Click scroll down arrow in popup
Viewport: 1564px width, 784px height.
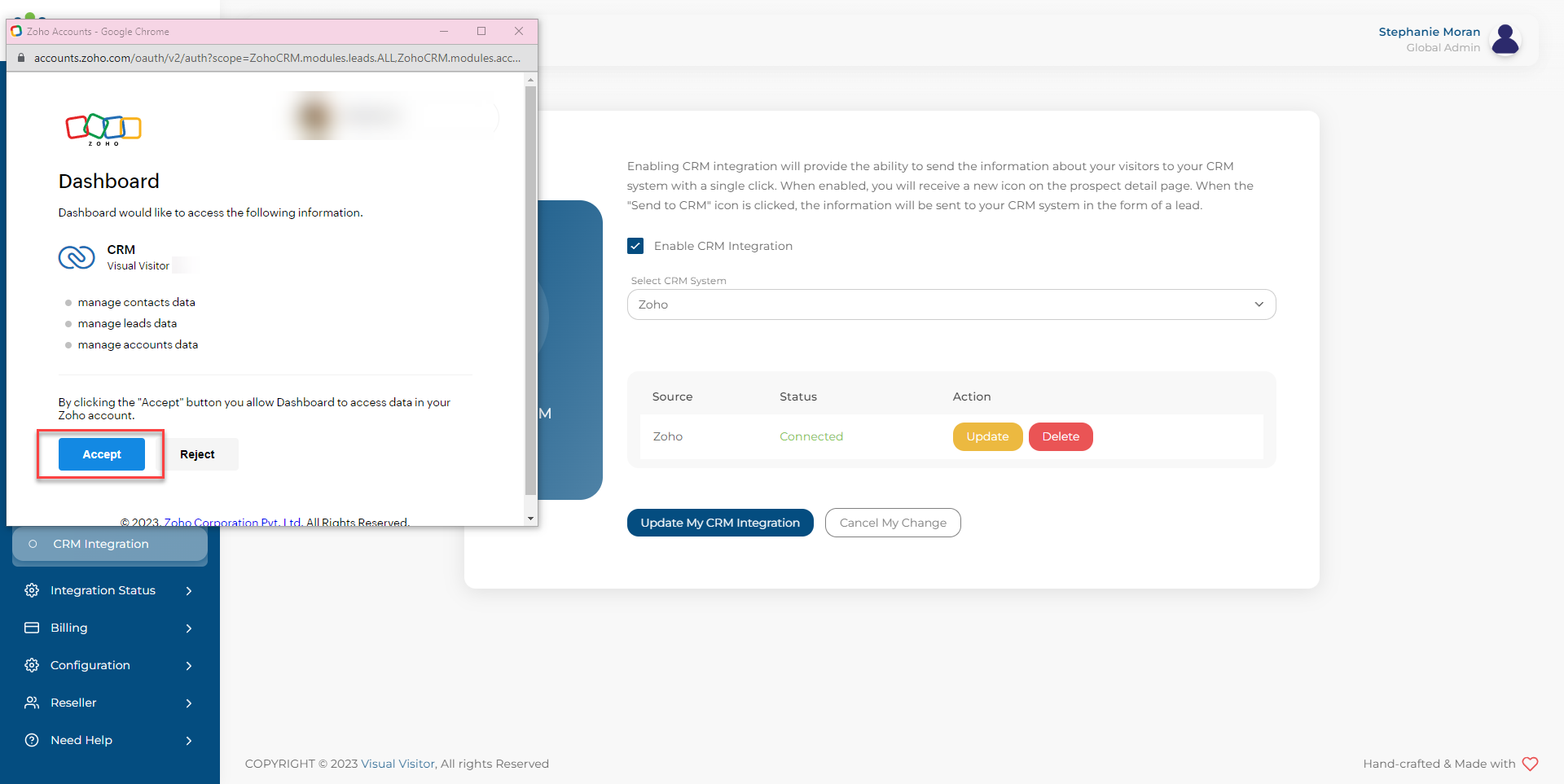coord(531,519)
